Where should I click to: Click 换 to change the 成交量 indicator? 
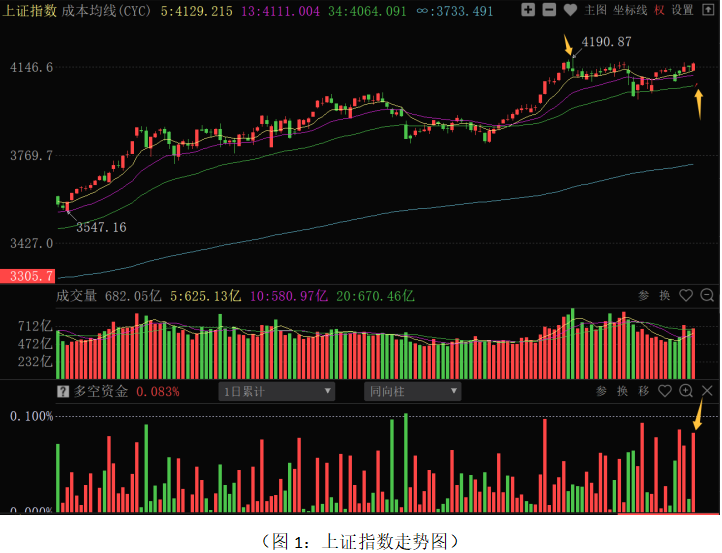[x=665, y=295]
